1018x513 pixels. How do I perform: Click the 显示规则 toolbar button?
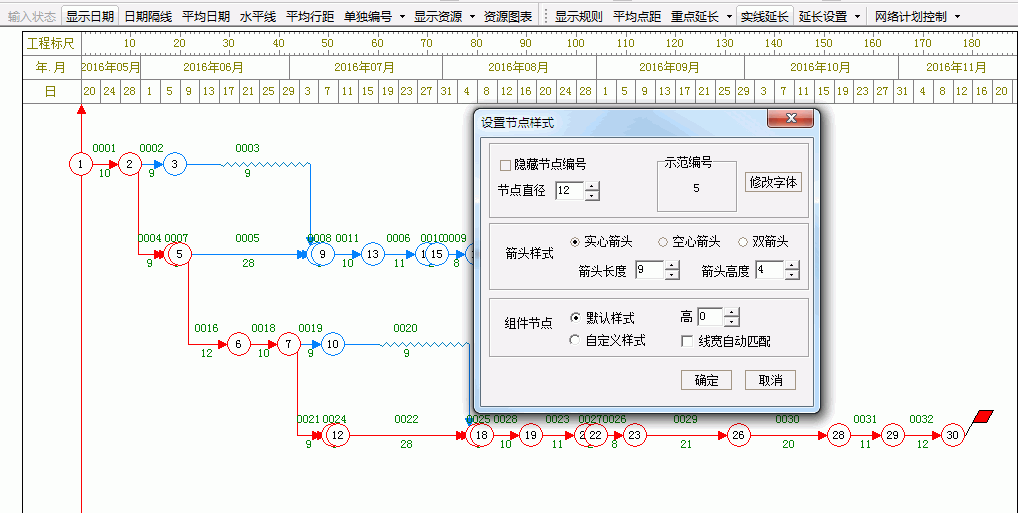coord(578,16)
